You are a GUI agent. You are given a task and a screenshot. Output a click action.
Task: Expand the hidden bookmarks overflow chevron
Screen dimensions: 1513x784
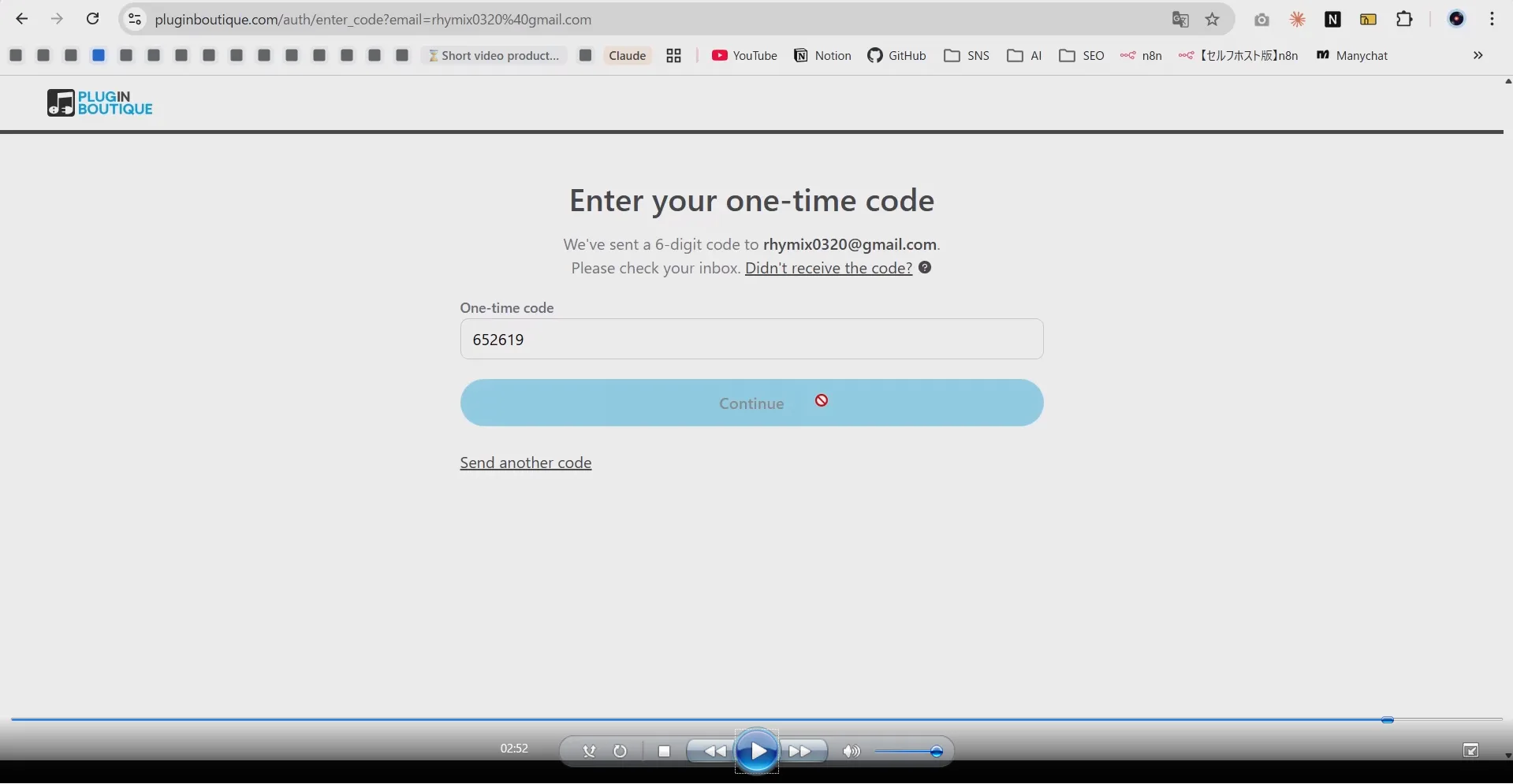(x=1478, y=55)
